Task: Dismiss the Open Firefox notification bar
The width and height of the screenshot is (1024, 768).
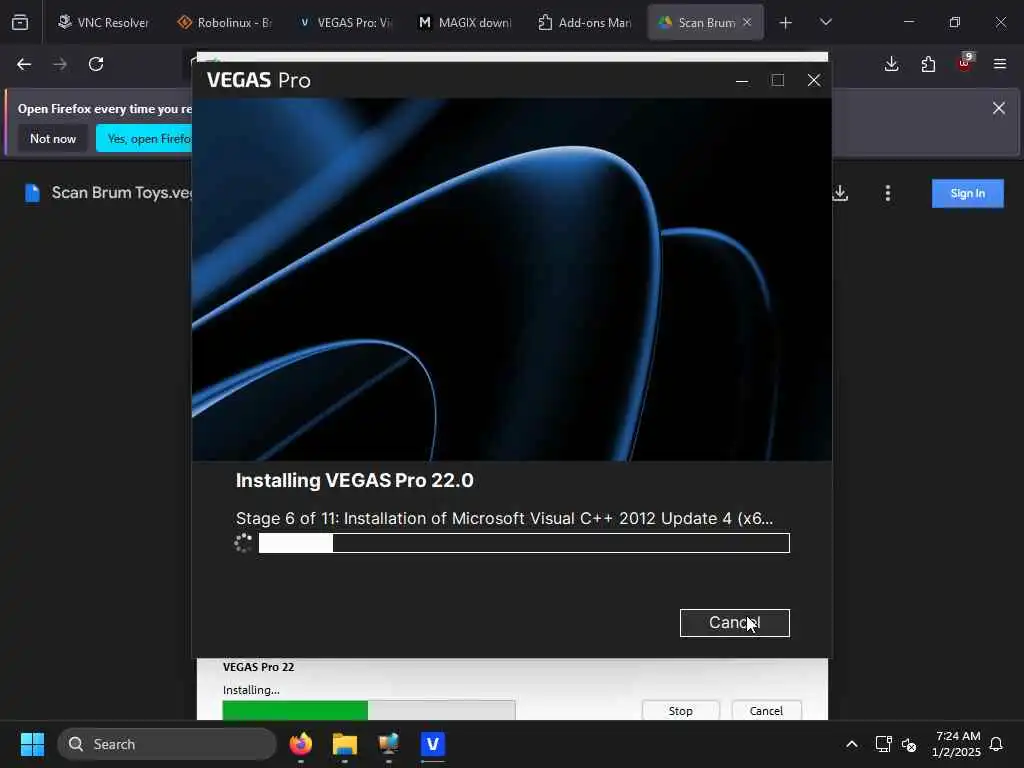Action: (999, 108)
